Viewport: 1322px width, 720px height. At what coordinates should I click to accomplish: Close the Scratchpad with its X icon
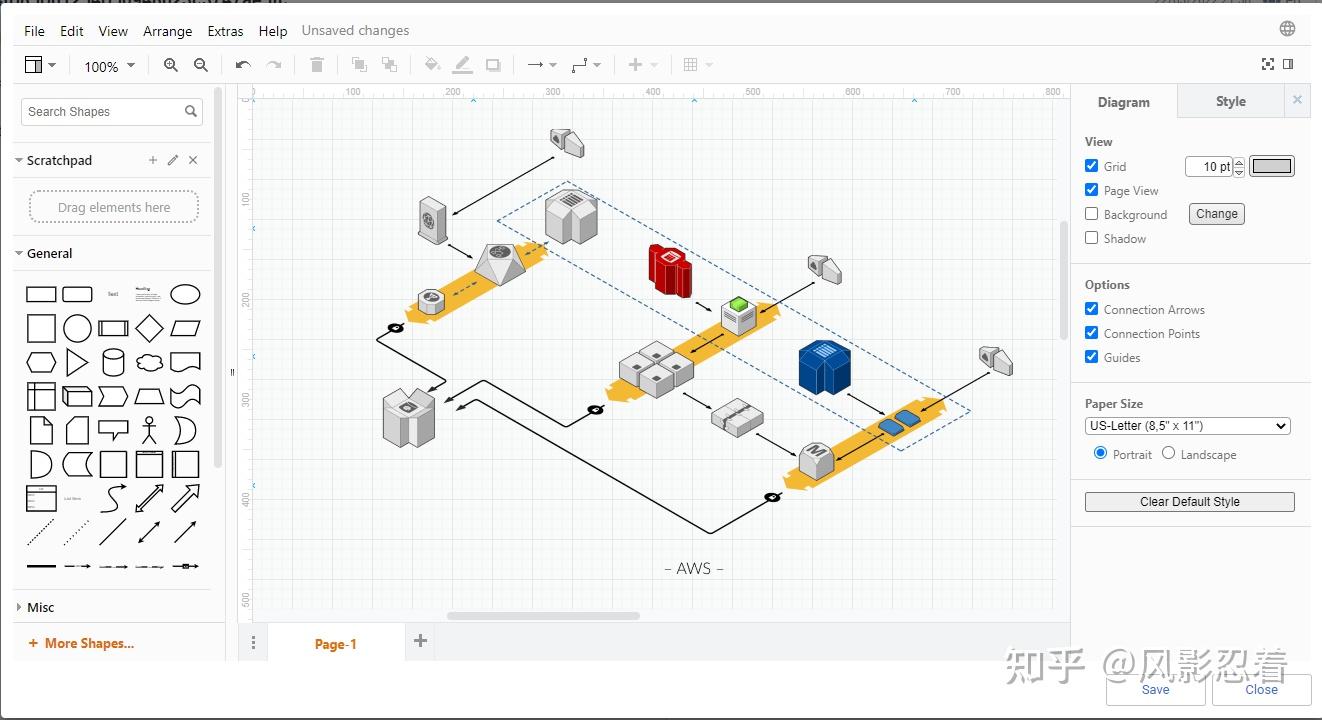193,160
